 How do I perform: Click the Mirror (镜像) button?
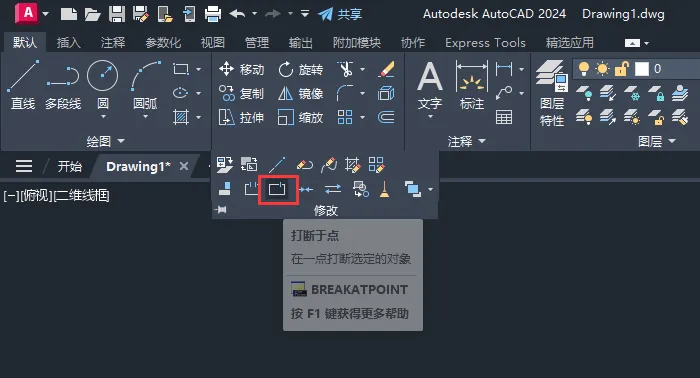[x=300, y=93]
